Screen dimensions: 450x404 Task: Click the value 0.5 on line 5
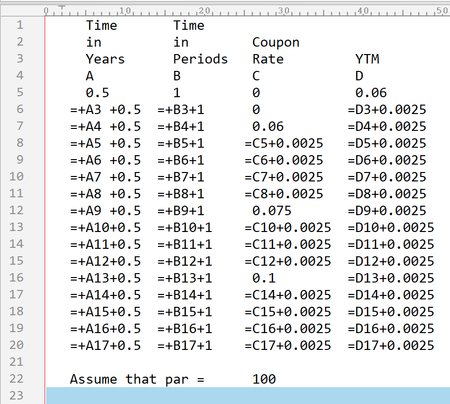pos(97,93)
